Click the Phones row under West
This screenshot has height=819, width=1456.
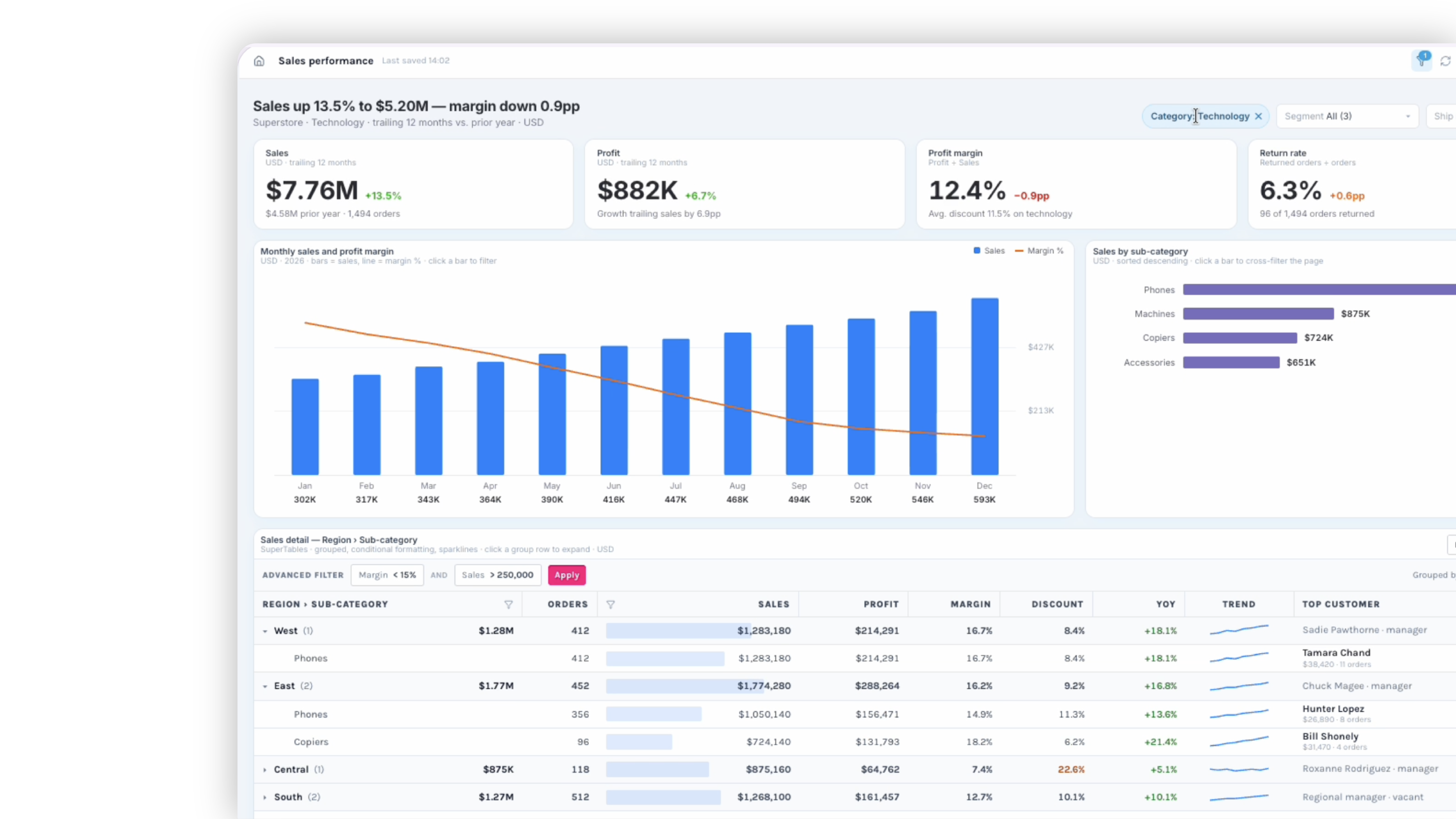855,659
